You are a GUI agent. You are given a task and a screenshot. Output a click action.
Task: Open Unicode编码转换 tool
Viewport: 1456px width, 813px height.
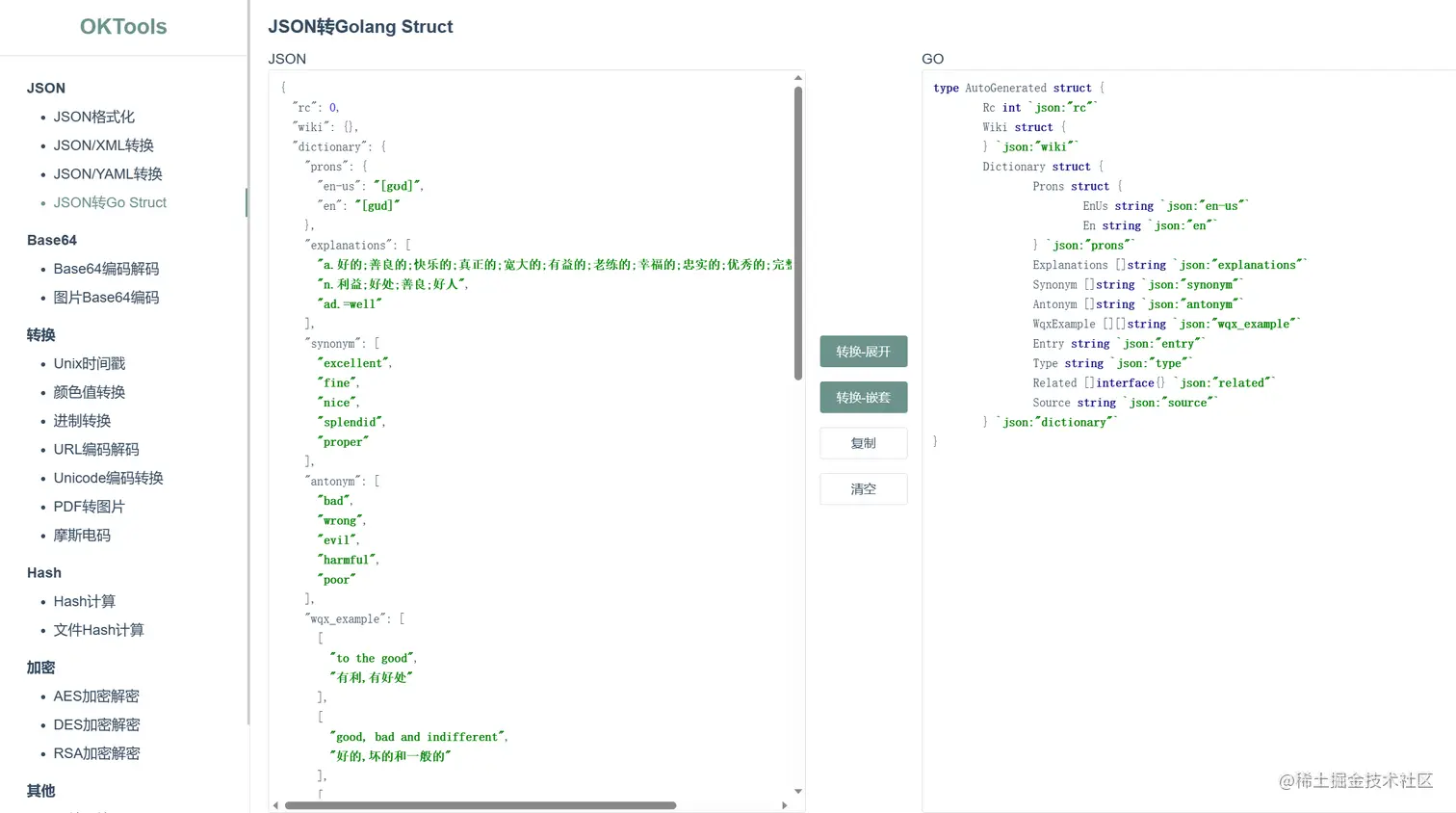coord(108,478)
